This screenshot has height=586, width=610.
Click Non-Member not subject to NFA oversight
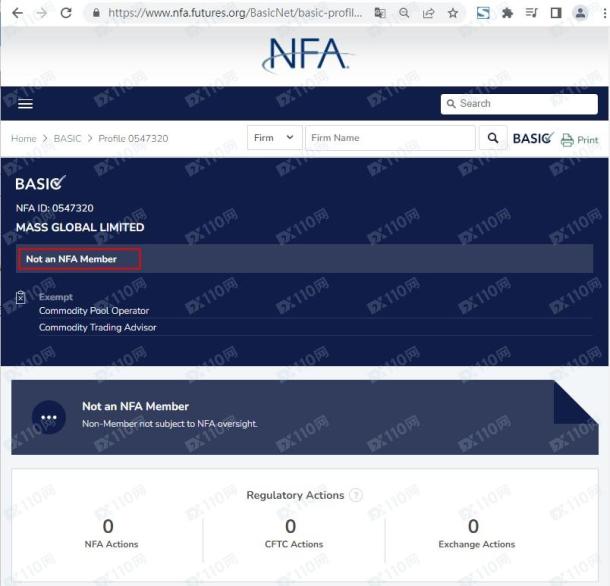coord(170,424)
